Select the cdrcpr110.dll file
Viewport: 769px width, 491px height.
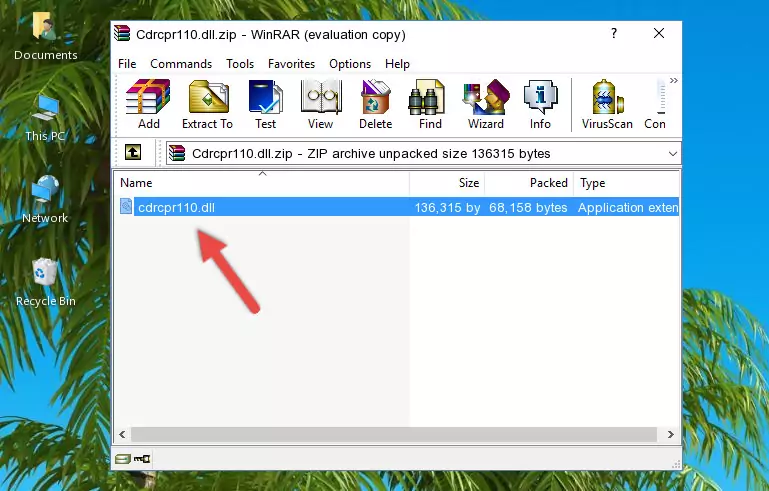[397, 207]
